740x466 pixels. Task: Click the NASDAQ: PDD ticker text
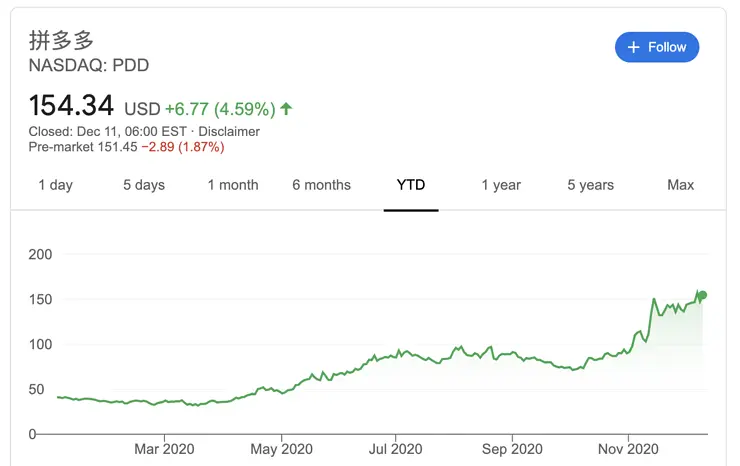(x=87, y=65)
